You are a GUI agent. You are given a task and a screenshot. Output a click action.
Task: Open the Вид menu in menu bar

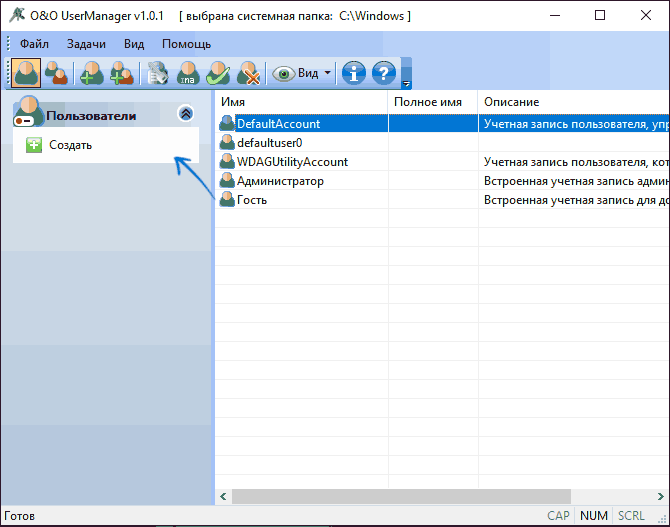tap(134, 44)
